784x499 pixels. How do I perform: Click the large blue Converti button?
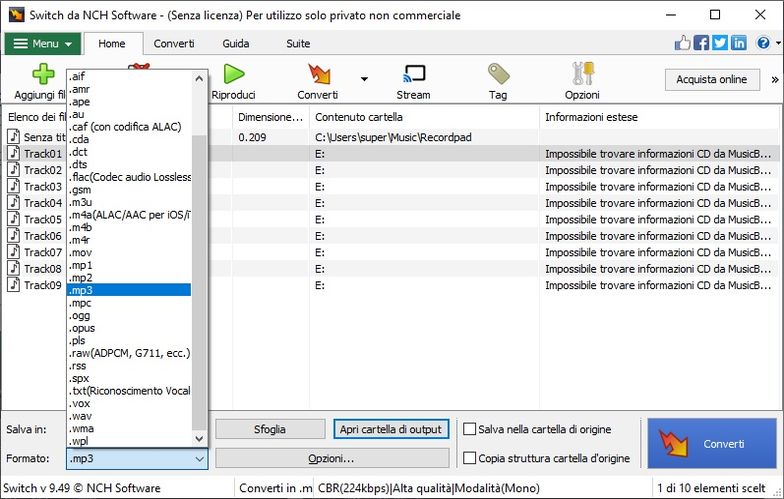click(712, 444)
